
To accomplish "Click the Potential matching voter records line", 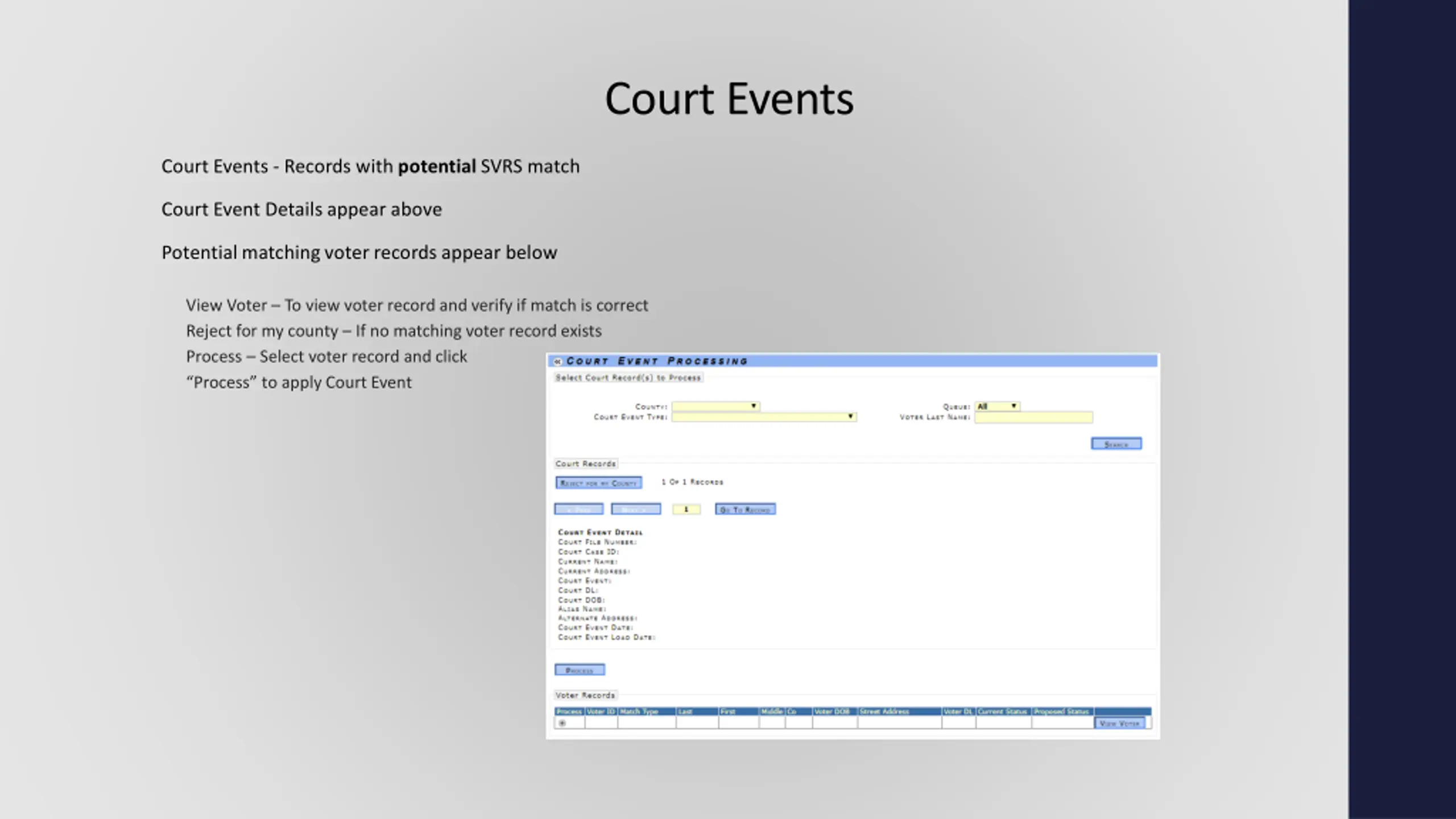I will pyautogui.click(x=359, y=253).
